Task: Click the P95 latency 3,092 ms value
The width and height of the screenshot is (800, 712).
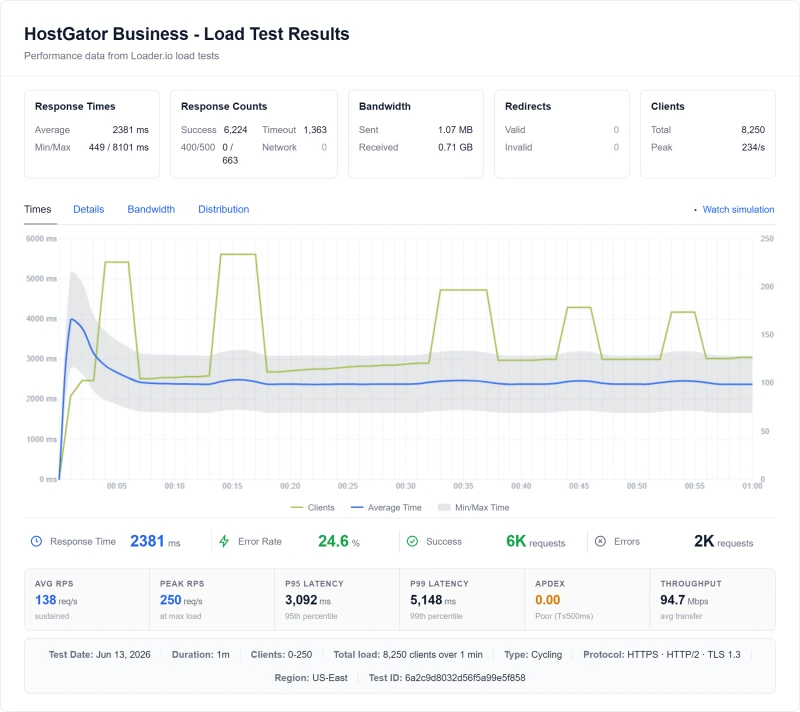Action: coord(308,600)
